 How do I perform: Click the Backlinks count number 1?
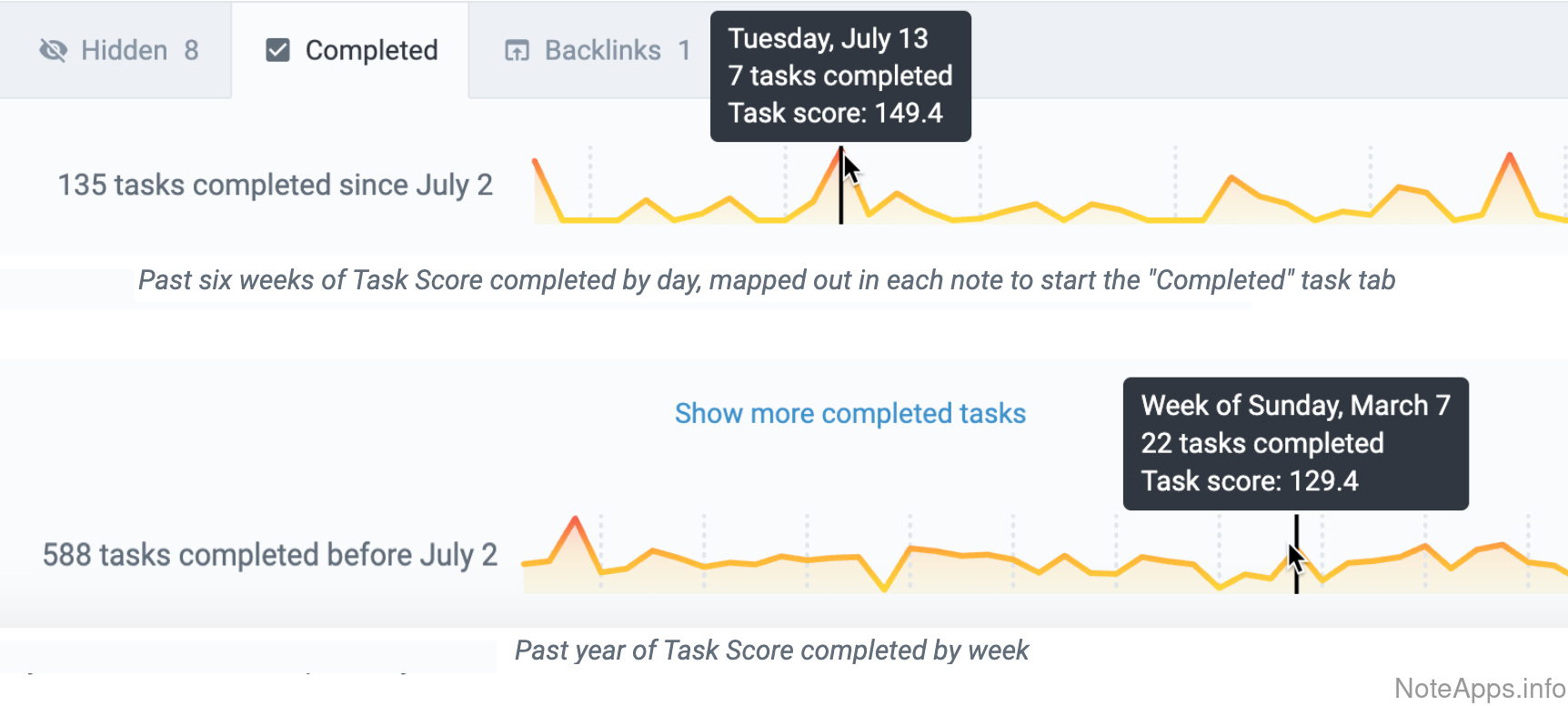(684, 51)
